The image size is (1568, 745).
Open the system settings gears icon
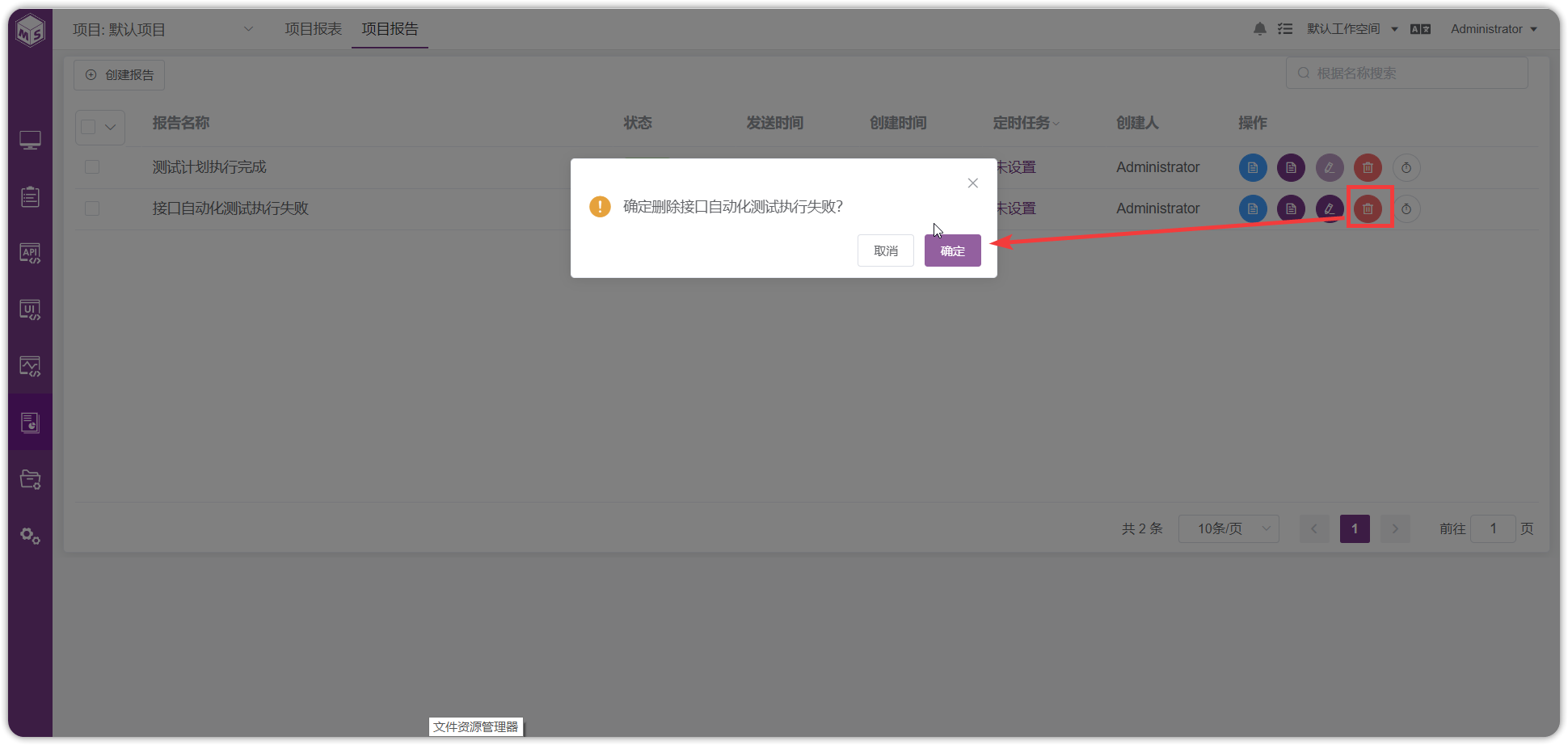pos(30,536)
